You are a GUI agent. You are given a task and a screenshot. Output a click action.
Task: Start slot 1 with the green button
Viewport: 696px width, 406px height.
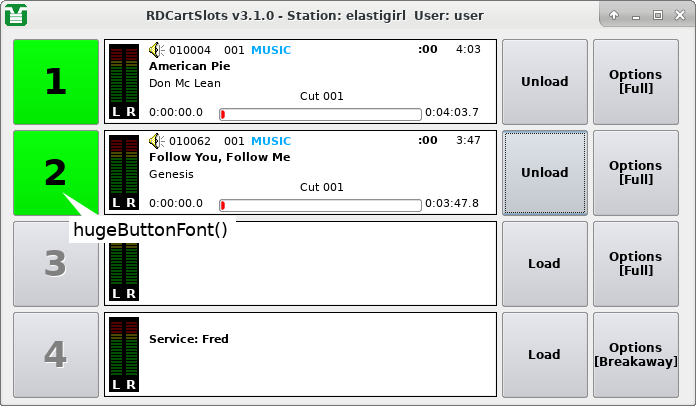[x=56, y=82]
